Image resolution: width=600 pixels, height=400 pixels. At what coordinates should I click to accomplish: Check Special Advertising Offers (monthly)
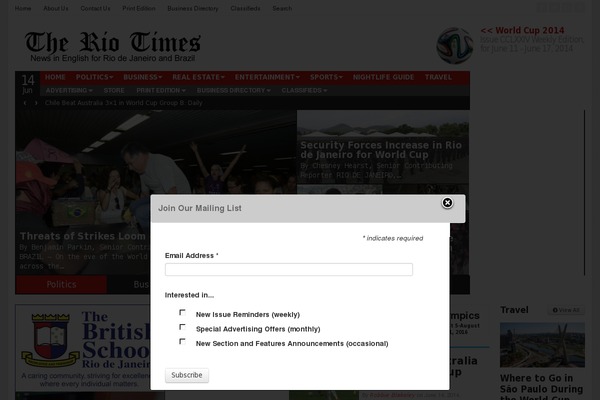tap(182, 327)
